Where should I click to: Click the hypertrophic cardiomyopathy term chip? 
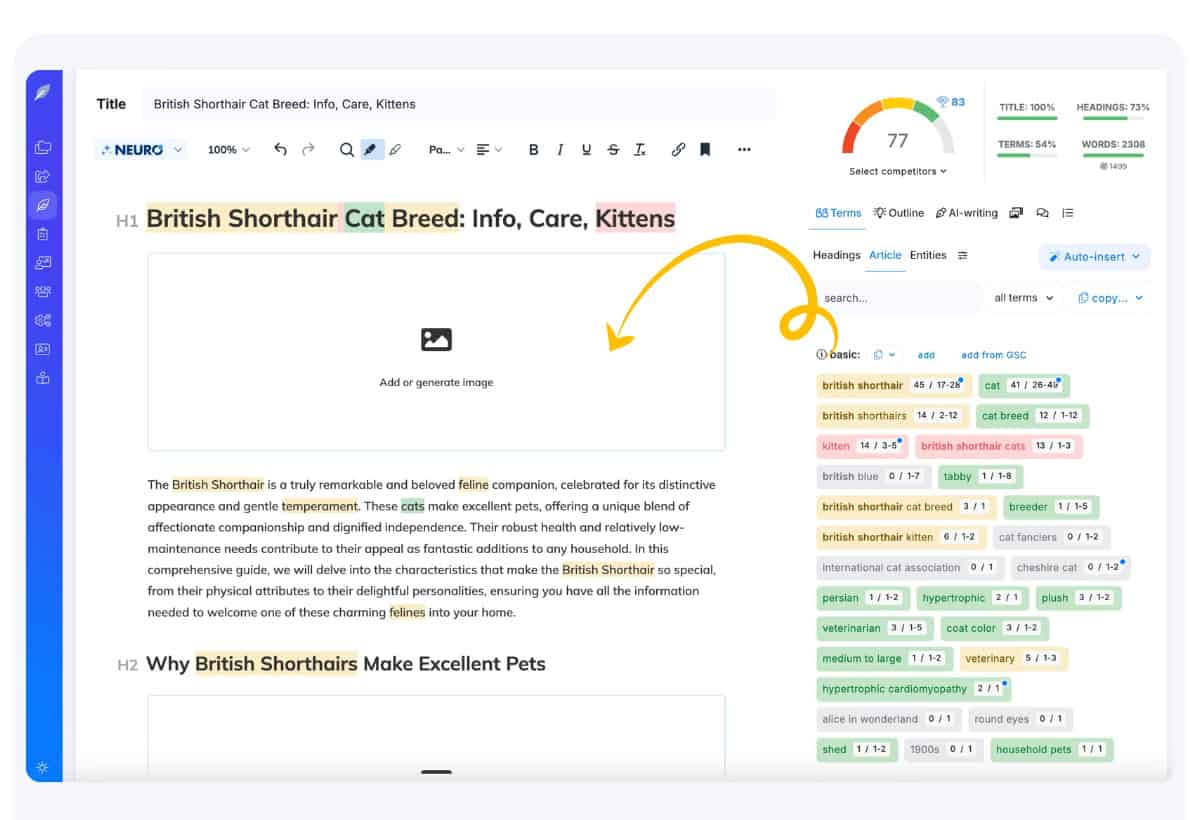(x=914, y=689)
